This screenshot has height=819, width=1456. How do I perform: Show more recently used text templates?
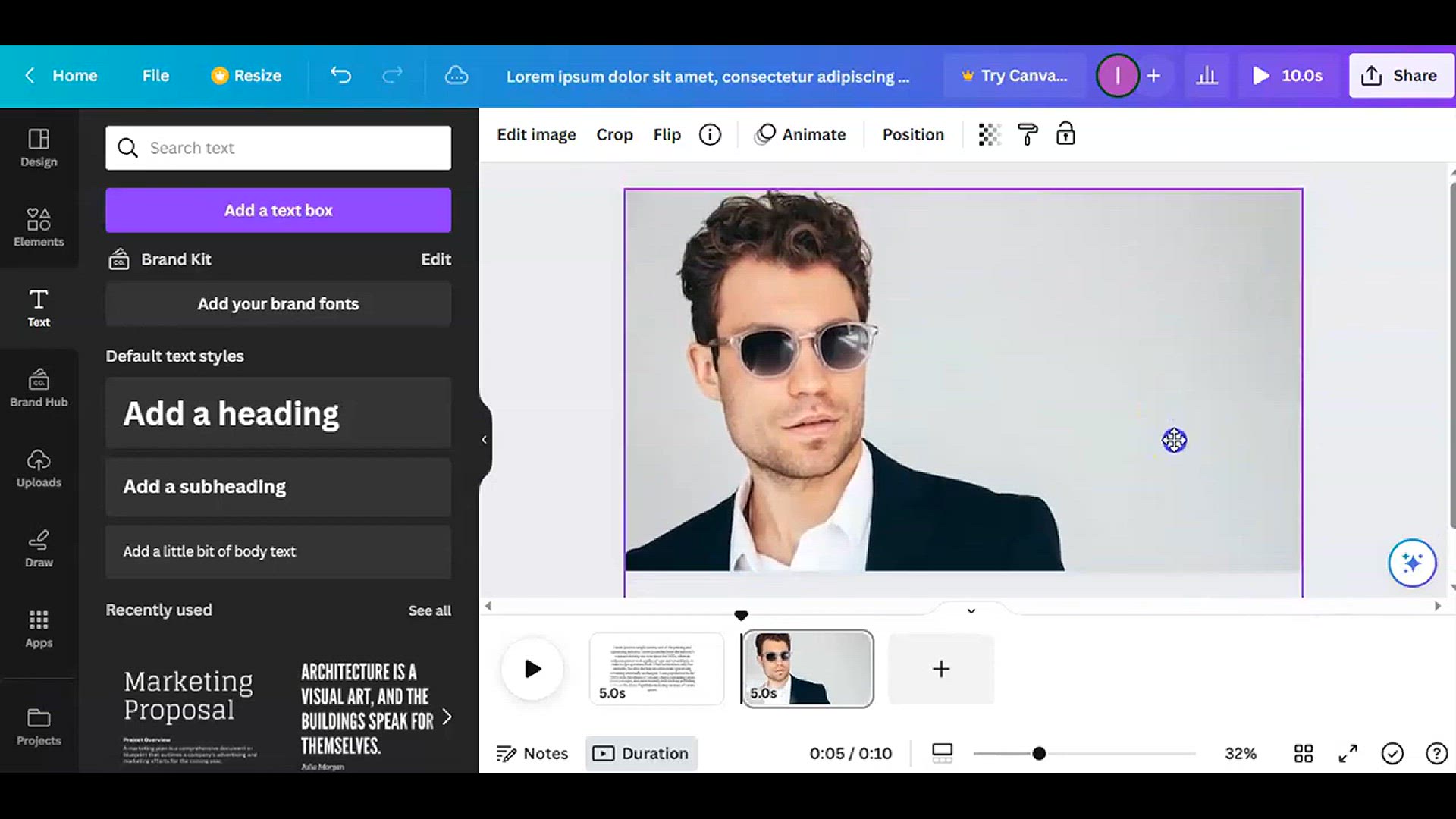447,717
